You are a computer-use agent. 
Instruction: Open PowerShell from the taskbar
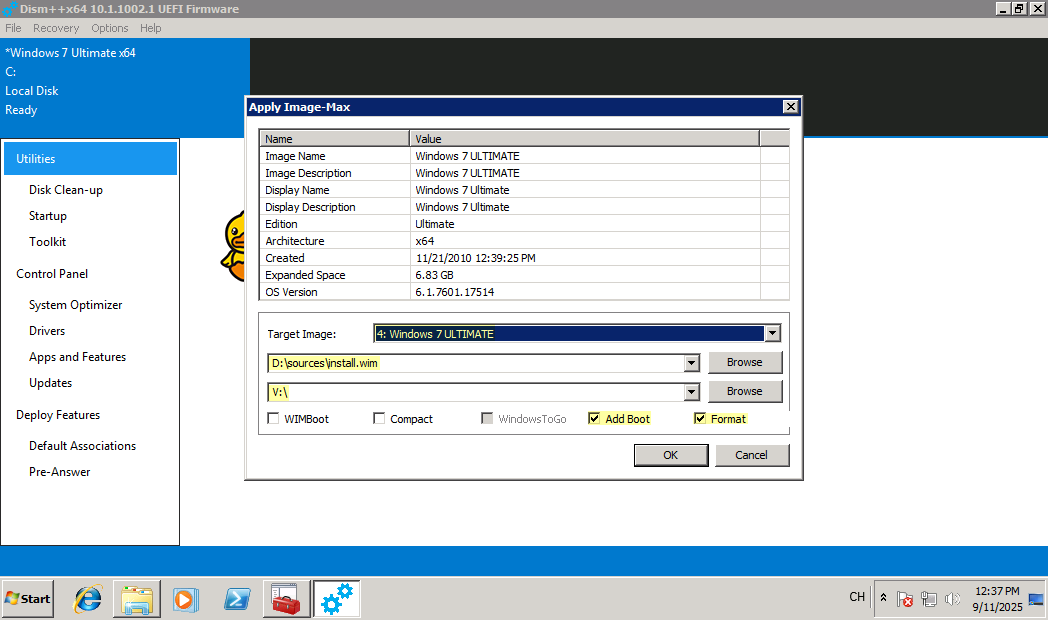pyautogui.click(x=237, y=599)
